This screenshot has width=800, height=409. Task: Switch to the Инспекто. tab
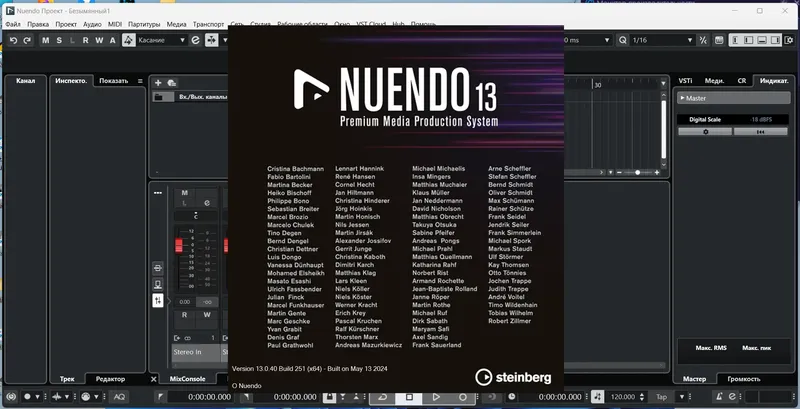[71, 81]
